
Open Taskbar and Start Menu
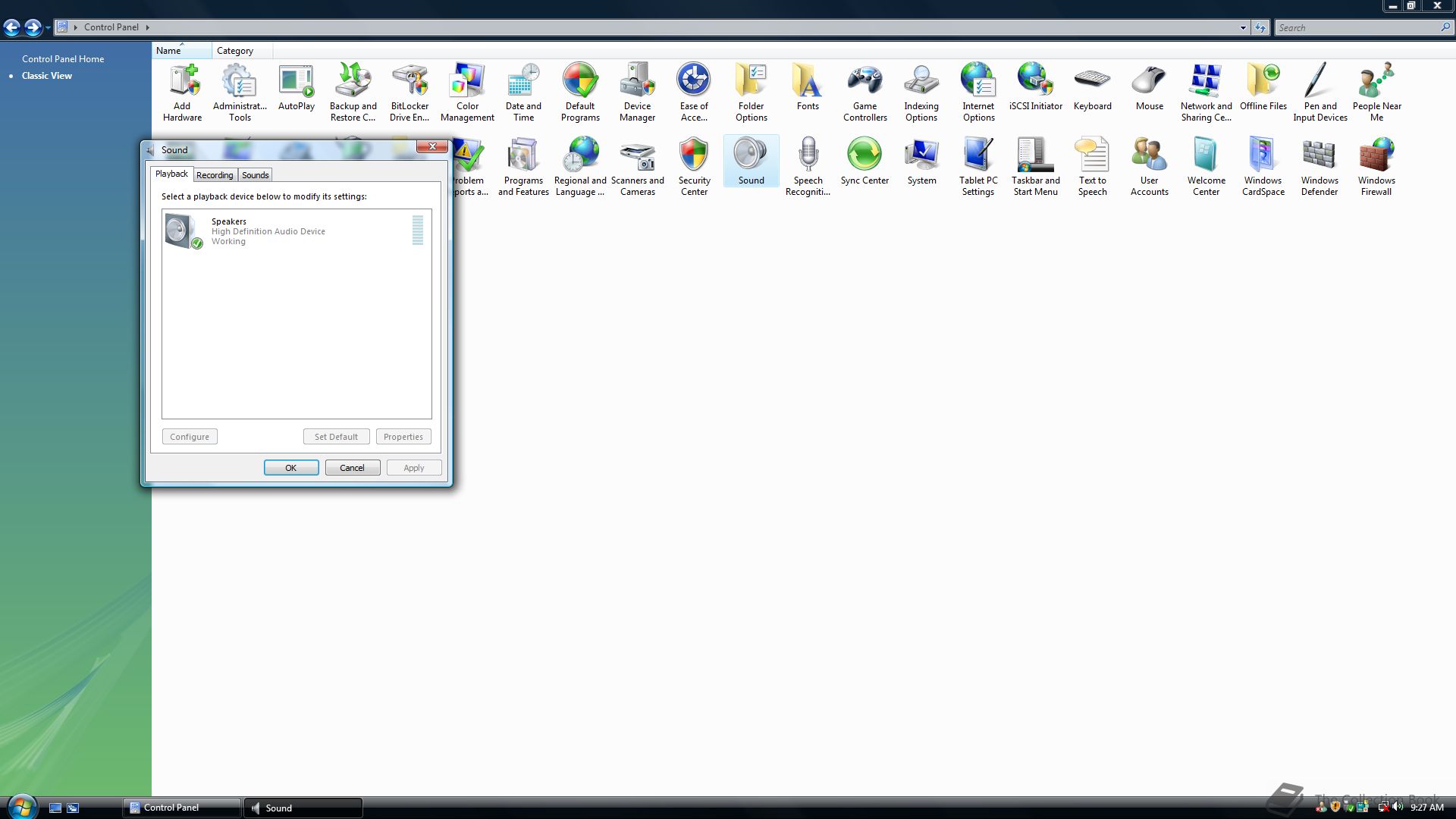point(1036,166)
